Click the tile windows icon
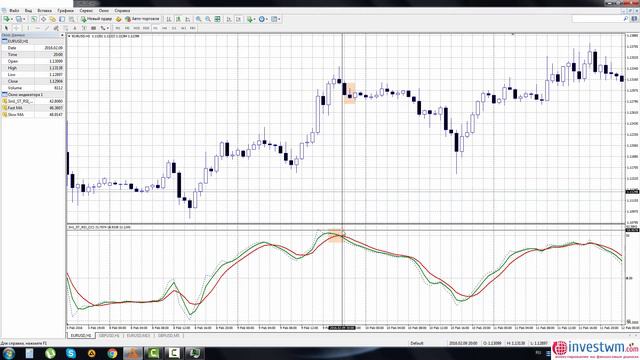This screenshot has width=640, height=360. click(218, 19)
